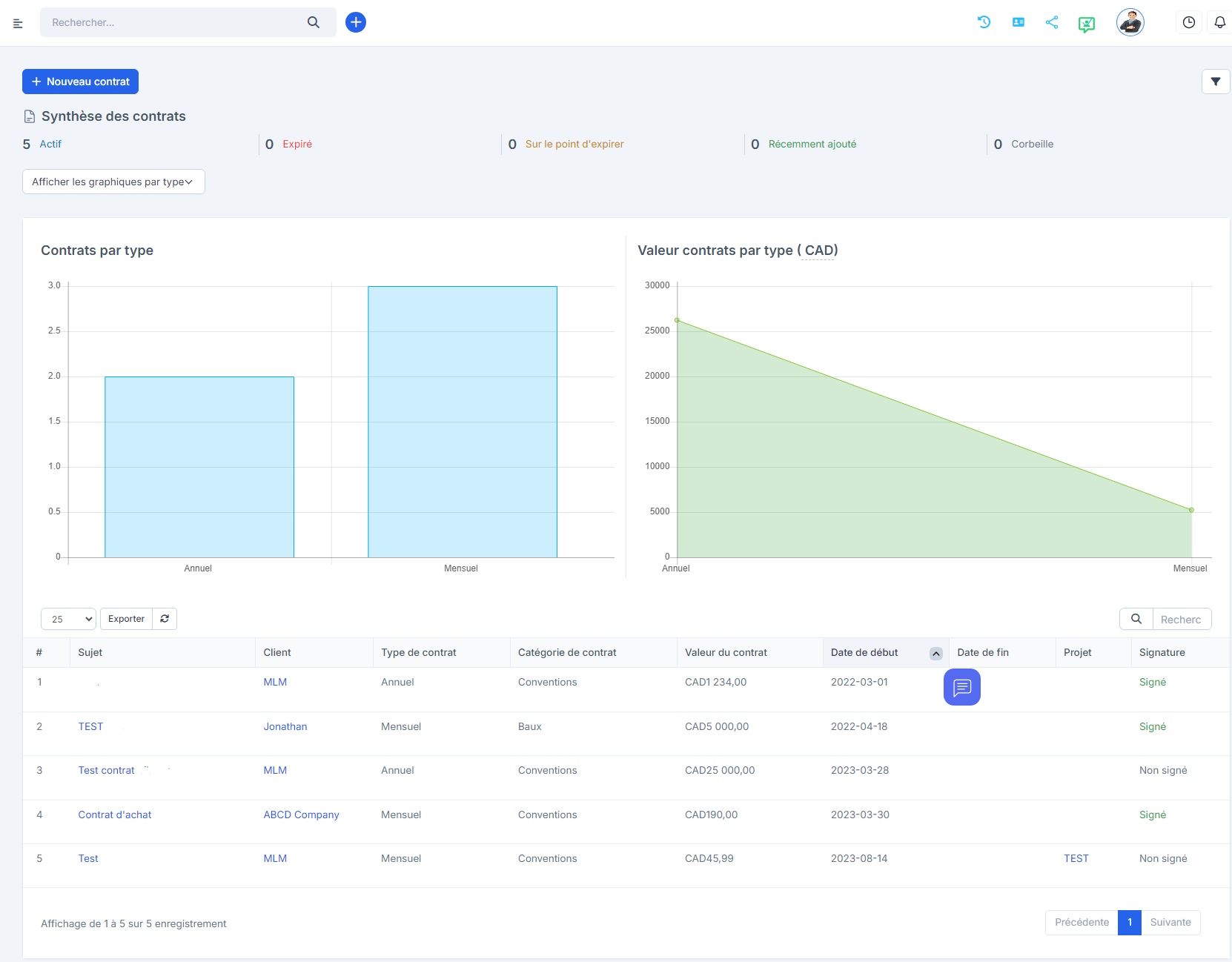Open the blue plus quick-create button
1232x962 pixels.
[356, 22]
